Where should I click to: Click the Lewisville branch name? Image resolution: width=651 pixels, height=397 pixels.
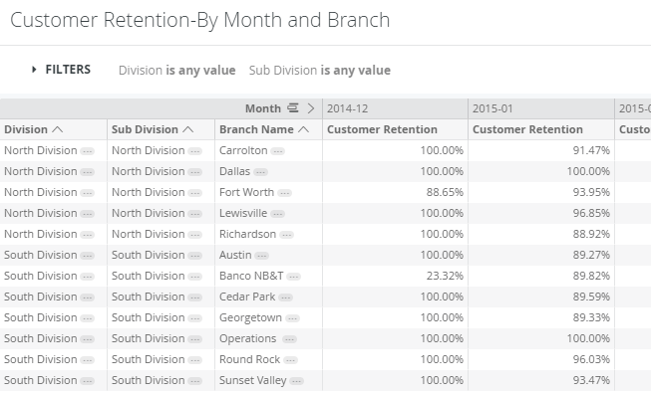pos(243,213)
